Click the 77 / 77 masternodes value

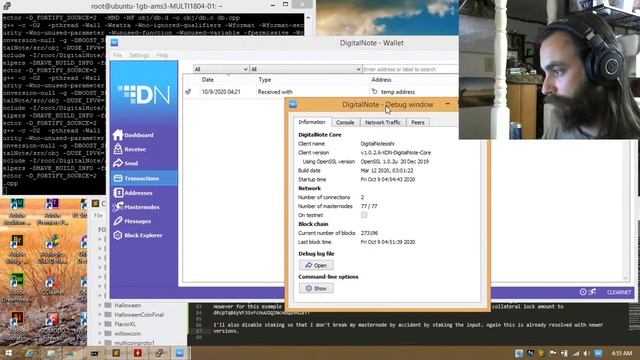[369, 206]
